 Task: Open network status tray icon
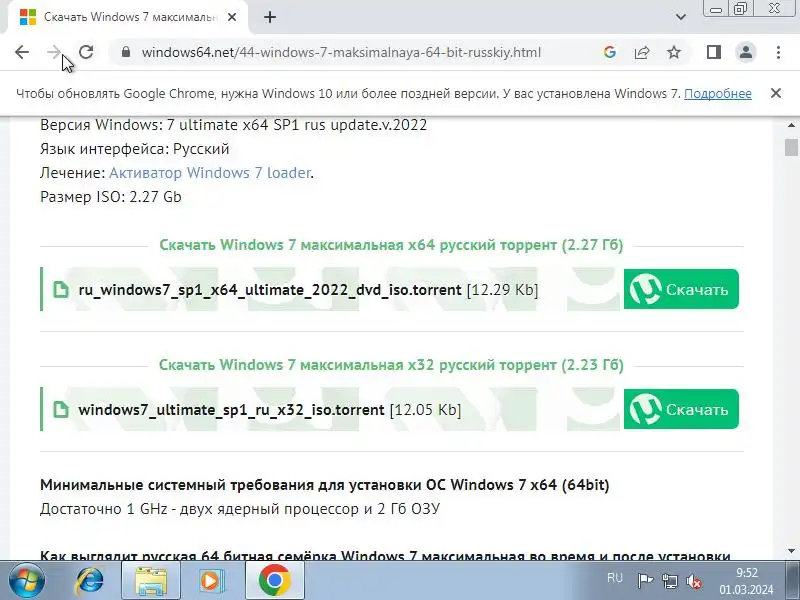coord(670,581)
